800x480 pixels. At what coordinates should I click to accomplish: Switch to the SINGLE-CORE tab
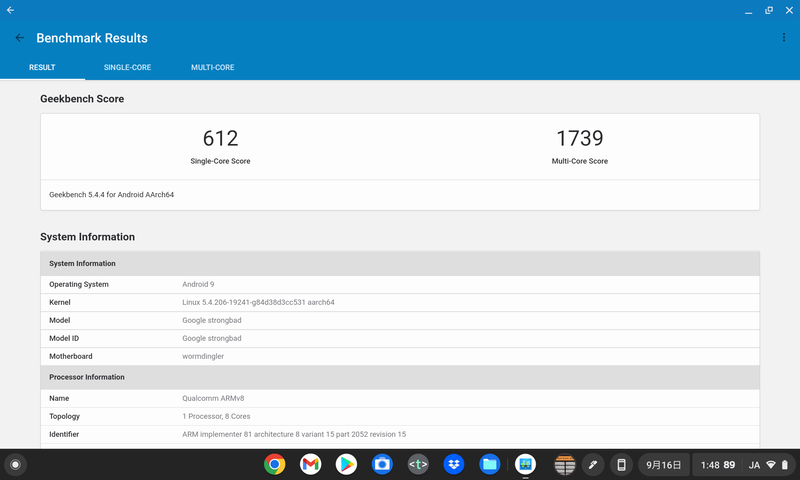click(128, 67)
